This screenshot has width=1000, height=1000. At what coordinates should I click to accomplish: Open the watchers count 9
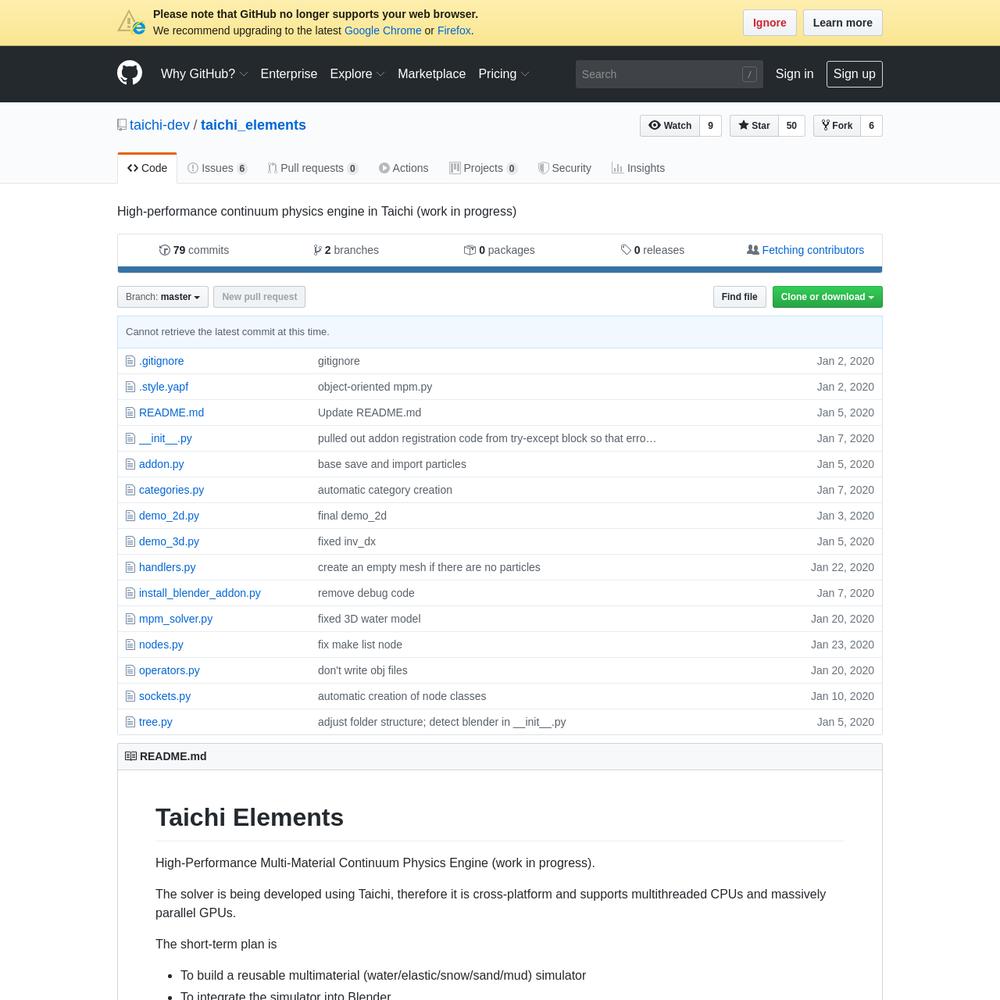click(710, 126)
